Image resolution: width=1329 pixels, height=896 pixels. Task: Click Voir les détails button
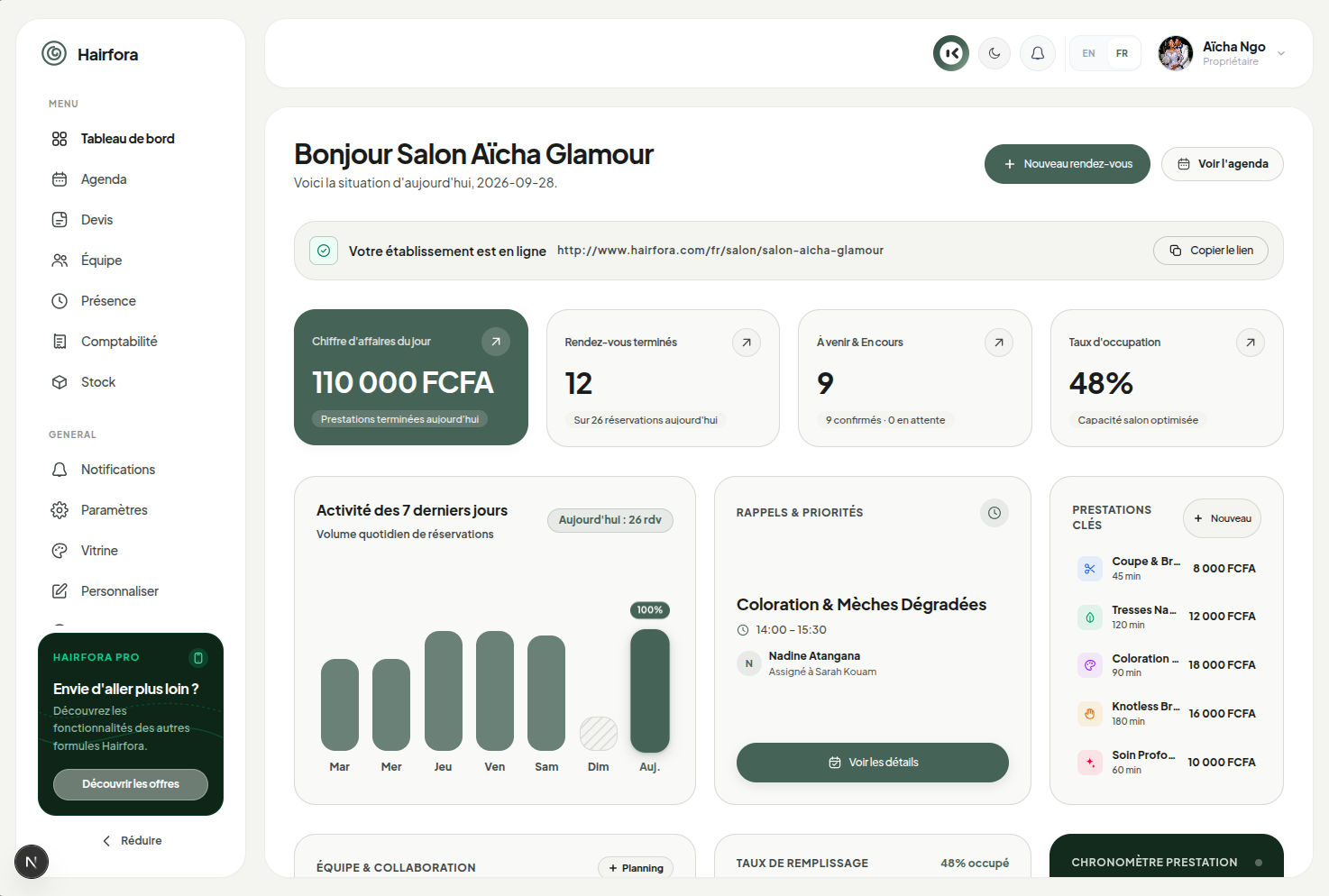pos(873,763)
